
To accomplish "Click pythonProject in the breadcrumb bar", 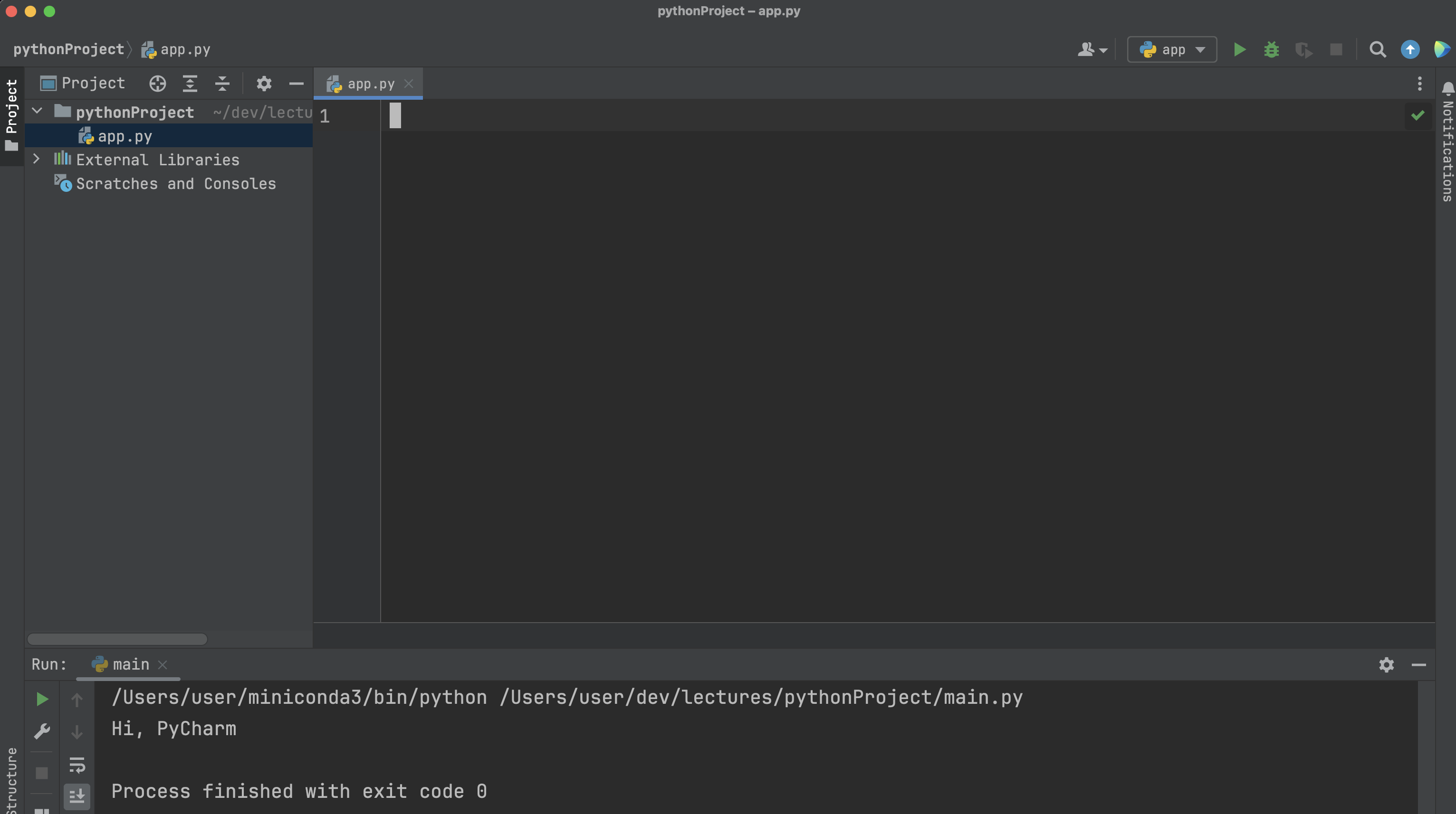I will click(x=68, y=50).
